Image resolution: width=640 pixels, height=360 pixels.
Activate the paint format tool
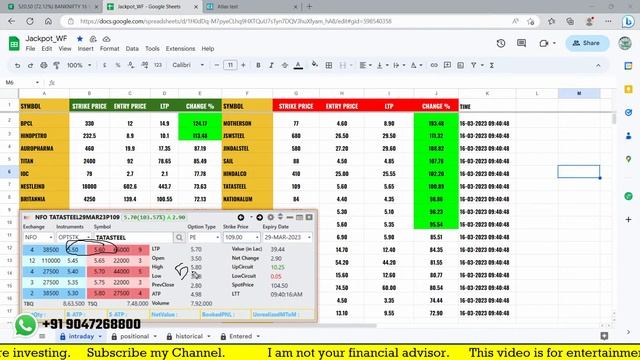point(57,65)
